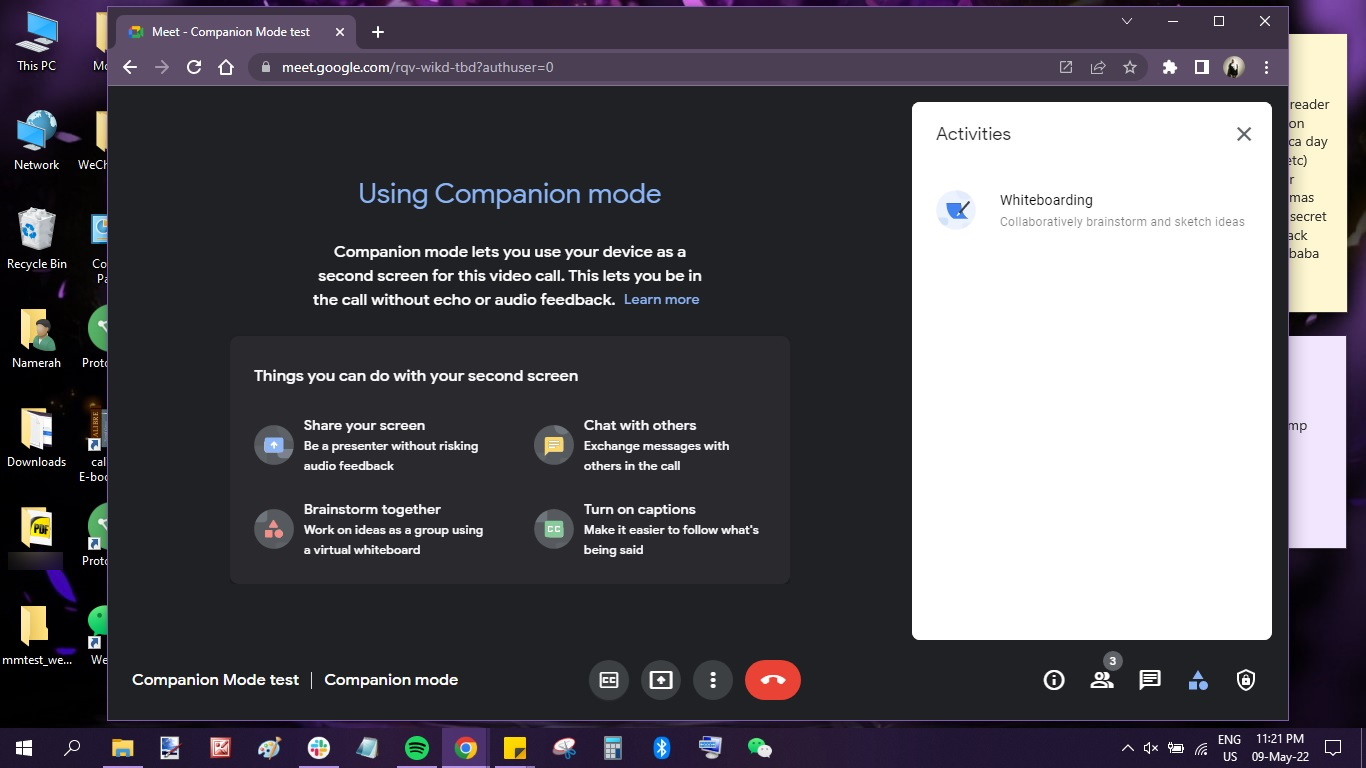This screenshot has height=768, width=1366.
Task: Go back in Chrome
Action: [x=130, y=67]
